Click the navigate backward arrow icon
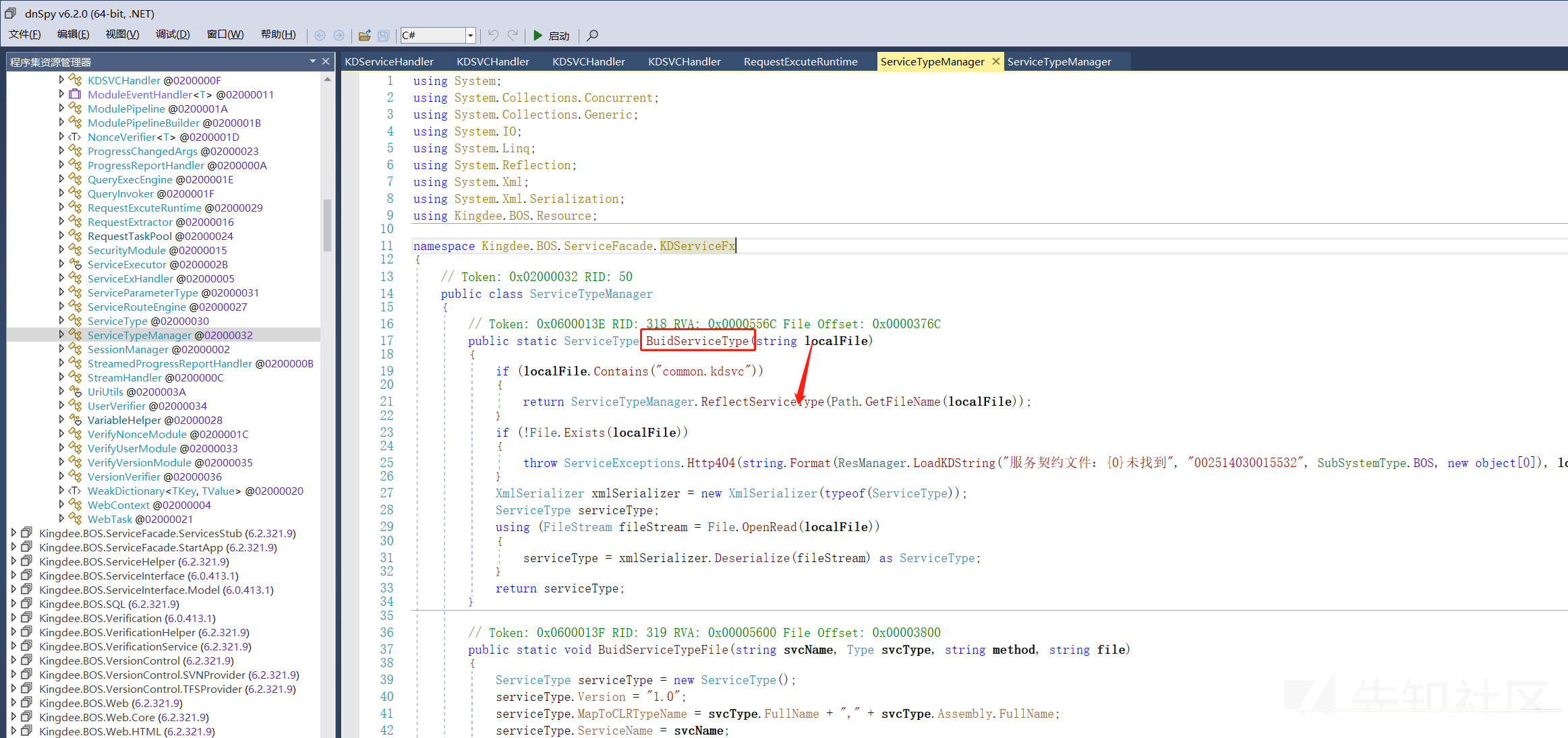The width and height of the screenshot is (1568, 738). (x=320, y=35)
